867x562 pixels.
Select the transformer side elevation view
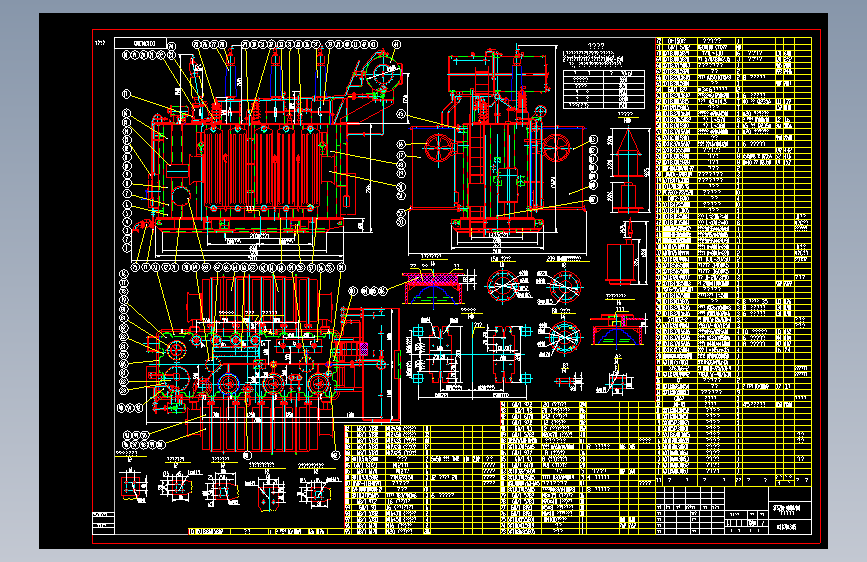[x=497, y=149]
